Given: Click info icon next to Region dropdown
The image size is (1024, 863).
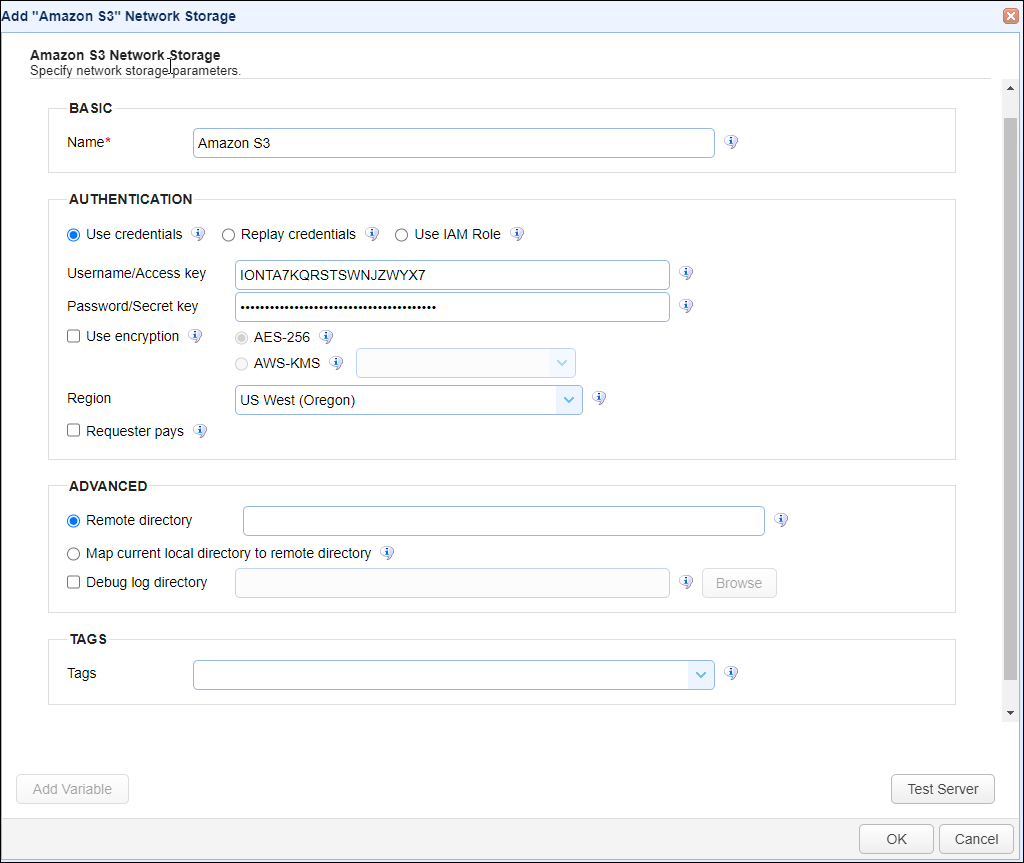Looking at the screenshot, I should pos(599,398).
